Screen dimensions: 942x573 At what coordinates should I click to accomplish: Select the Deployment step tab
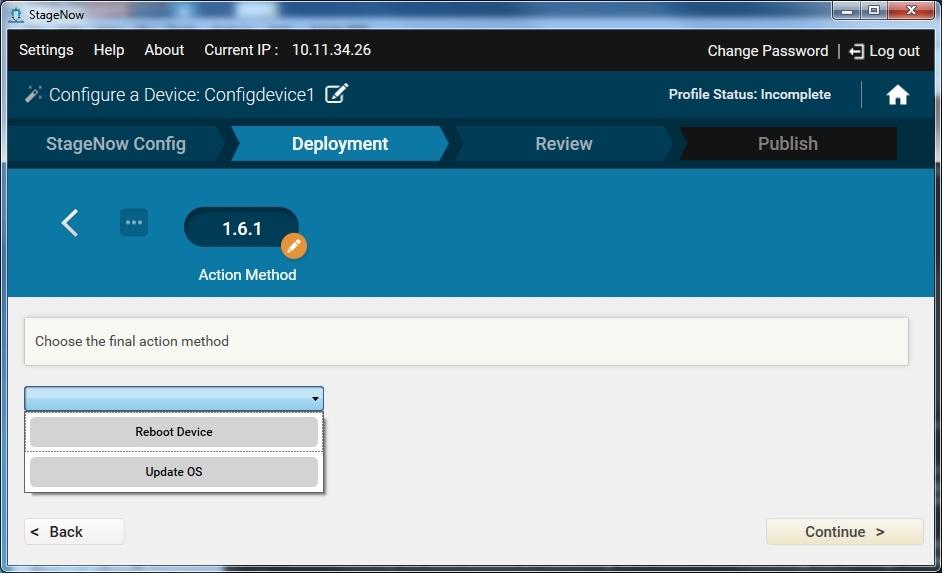[x=340, y=144]
